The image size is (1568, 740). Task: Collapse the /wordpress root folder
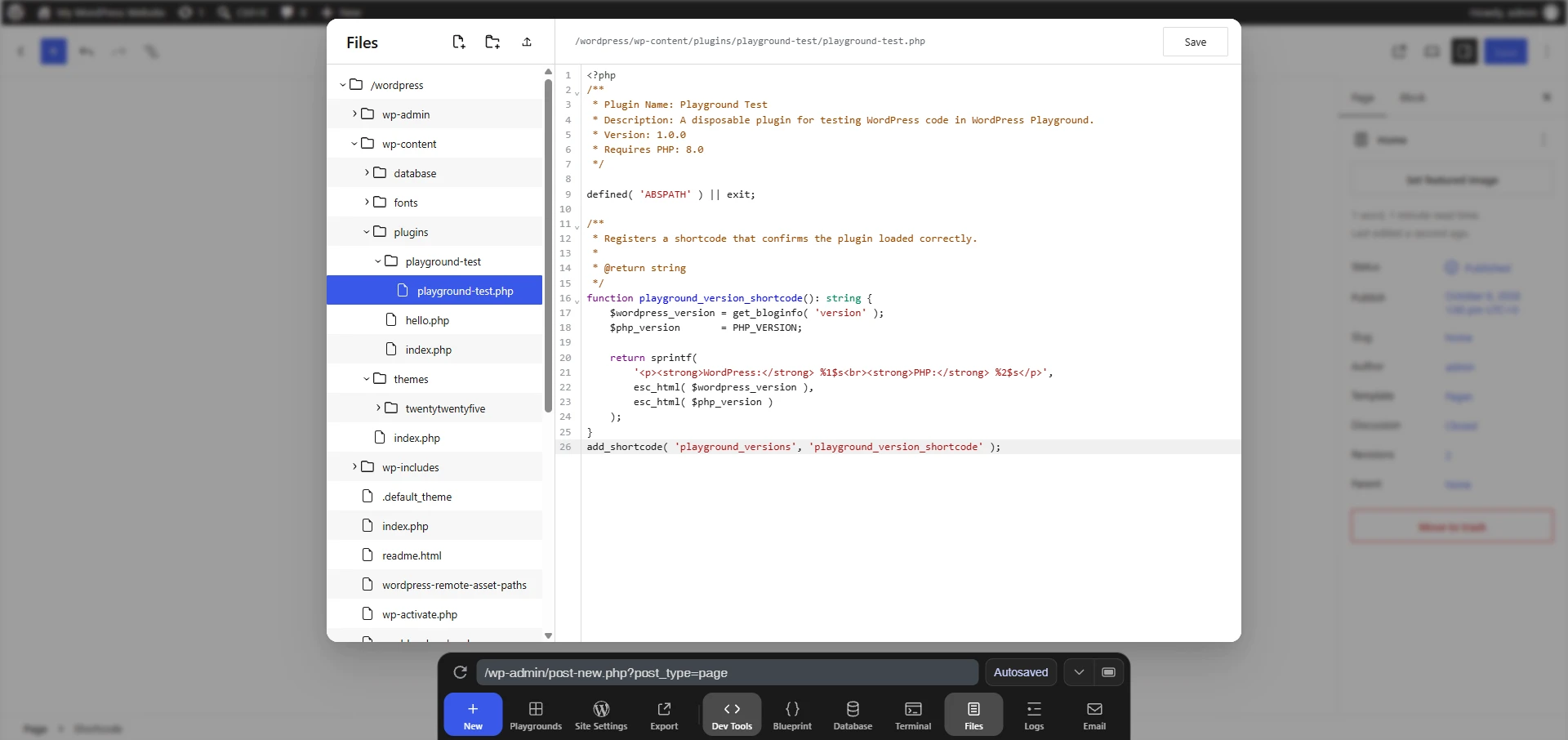pyautogui.click(x=343, y=85)
